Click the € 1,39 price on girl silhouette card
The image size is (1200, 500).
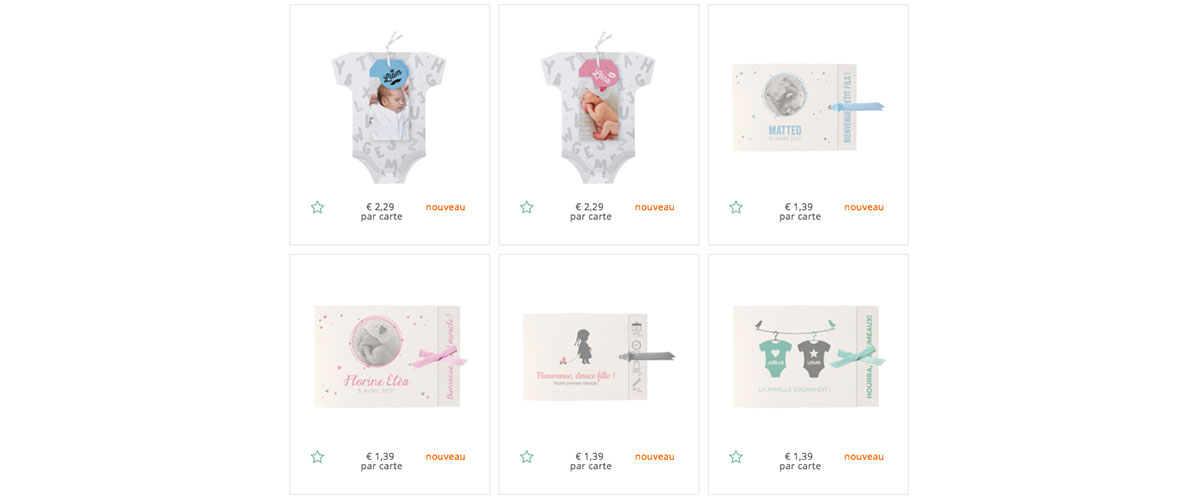pos(590,456)
